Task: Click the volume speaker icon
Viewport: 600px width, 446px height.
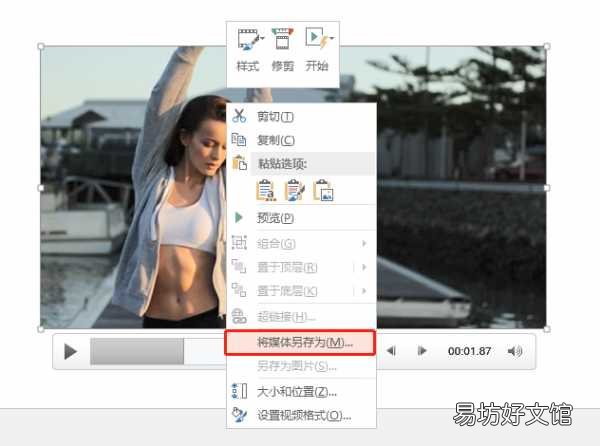Action: click(515, 351)
